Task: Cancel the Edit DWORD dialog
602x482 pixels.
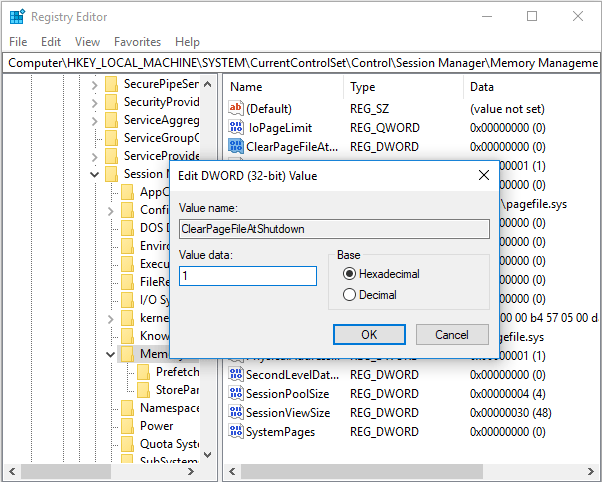Action: click(452, 335)
